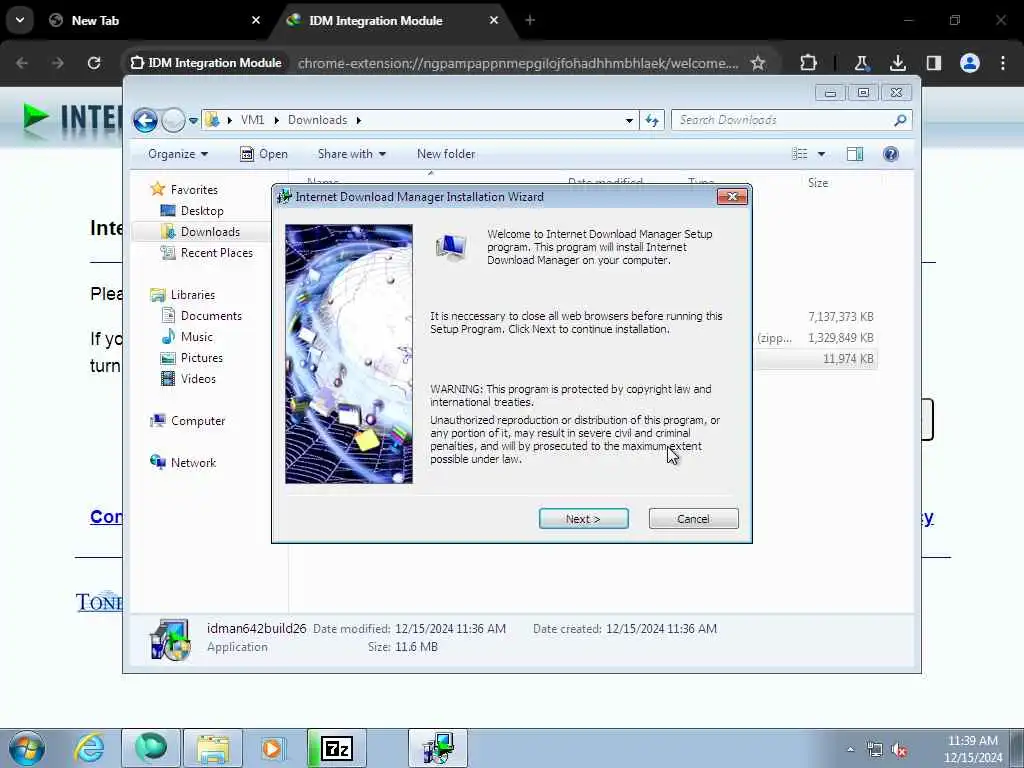Go back in the Explorer window
This screenshot has height=768, width=1024.
click(145, 120)
